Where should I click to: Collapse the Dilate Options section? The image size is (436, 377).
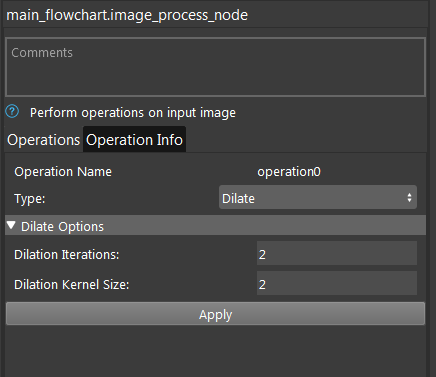[215, 226]
